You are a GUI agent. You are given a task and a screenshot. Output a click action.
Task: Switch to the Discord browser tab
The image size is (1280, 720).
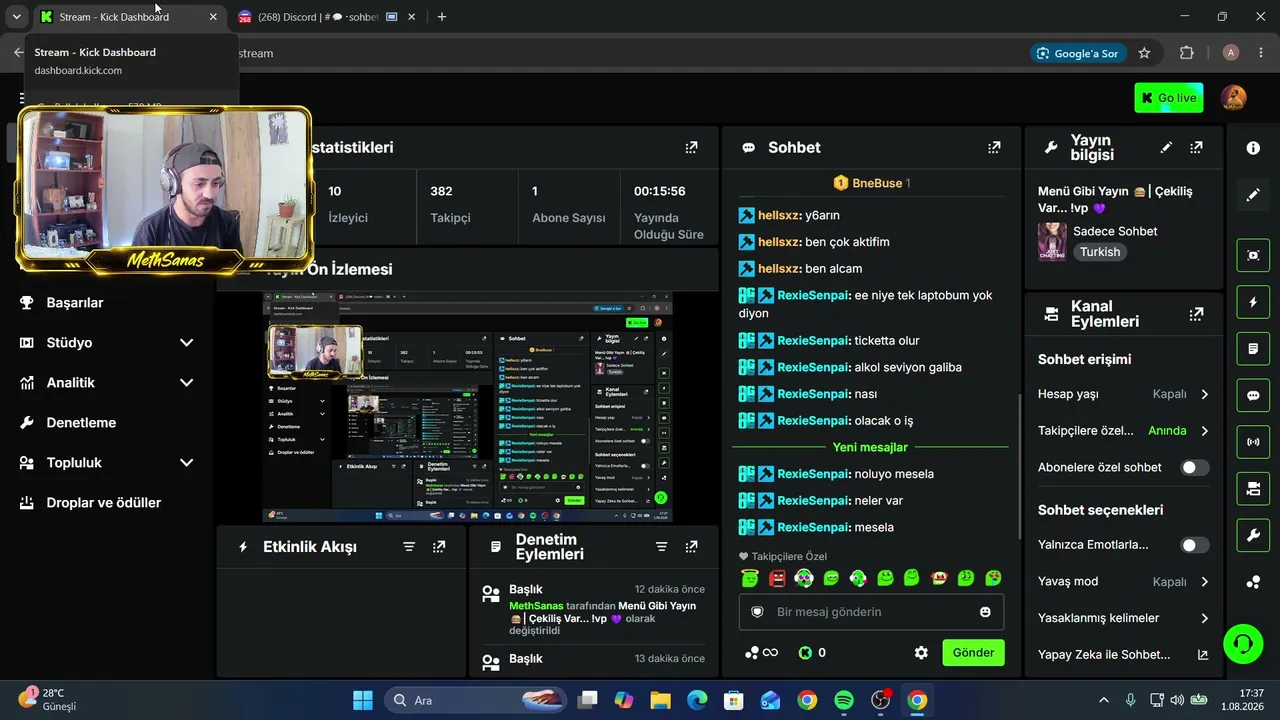[x=316, y=17]
